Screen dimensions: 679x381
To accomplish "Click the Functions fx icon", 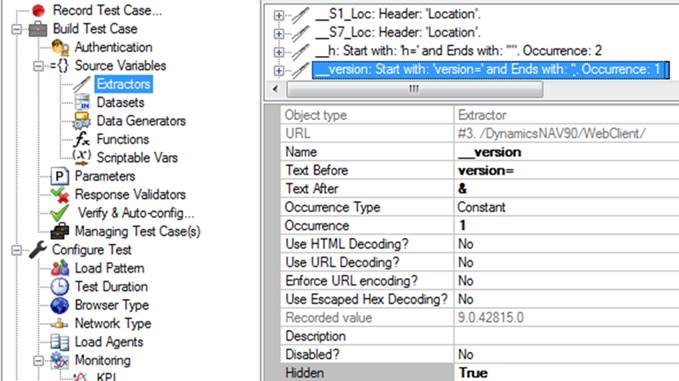I will 81,139.
